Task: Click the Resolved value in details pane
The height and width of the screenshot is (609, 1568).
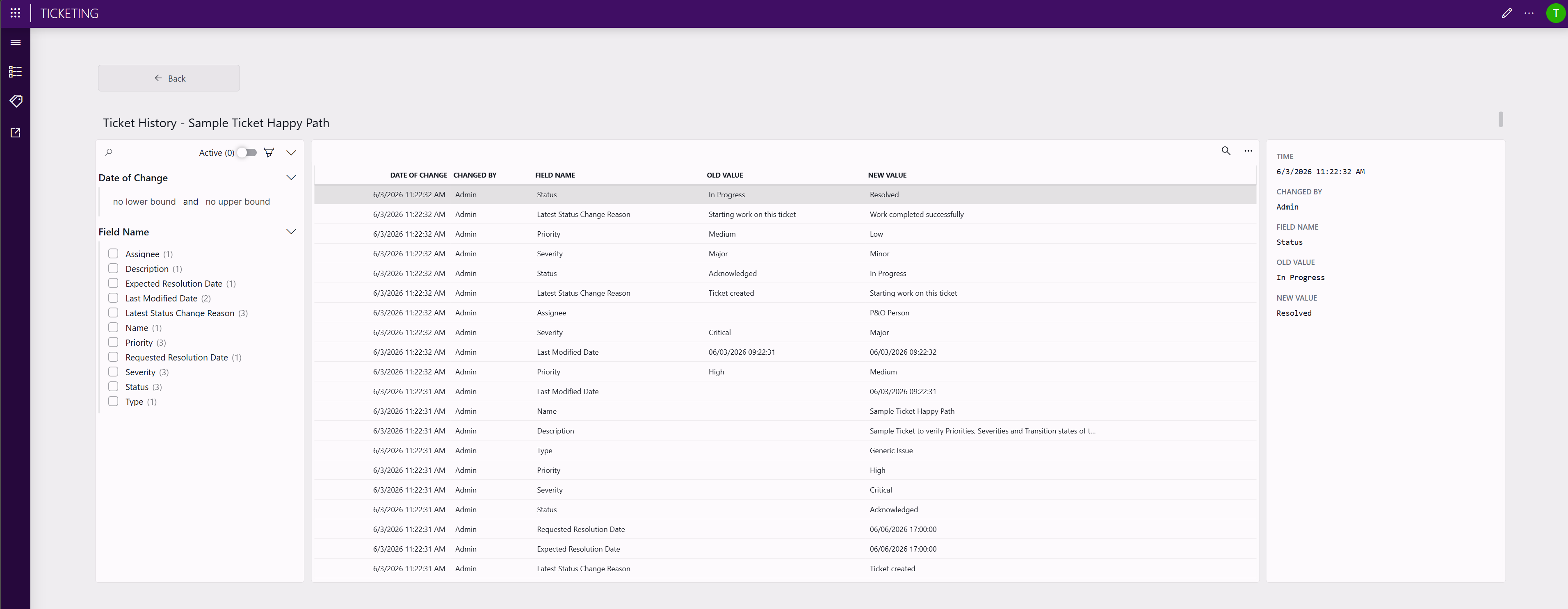Action: coord(1294,313)
